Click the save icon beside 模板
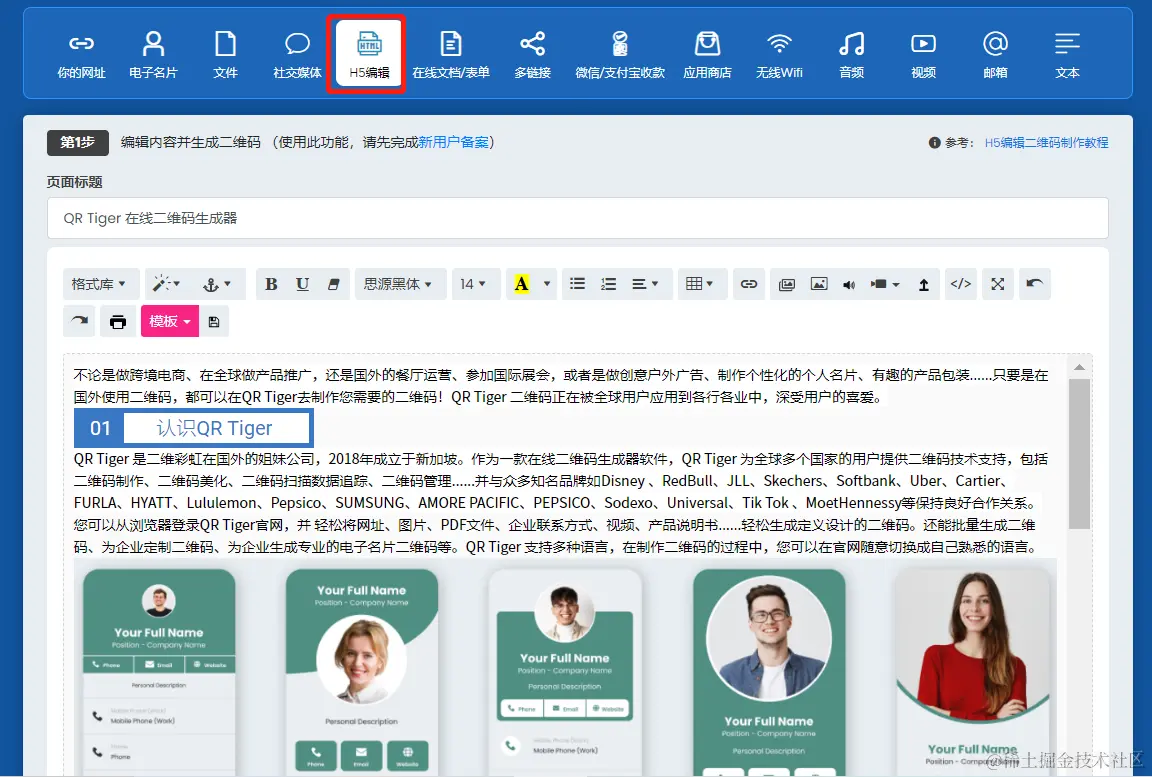 pos(213,321)
